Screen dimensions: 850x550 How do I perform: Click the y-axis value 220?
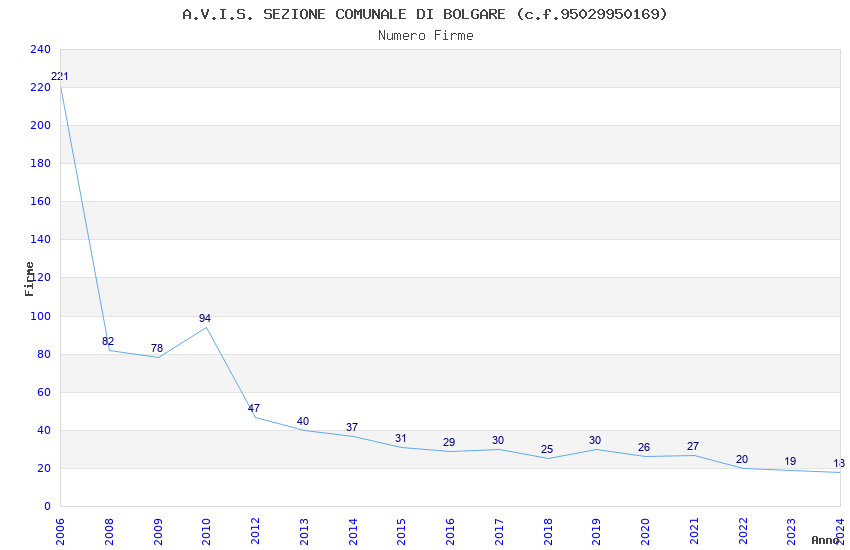tap(40, 87)
